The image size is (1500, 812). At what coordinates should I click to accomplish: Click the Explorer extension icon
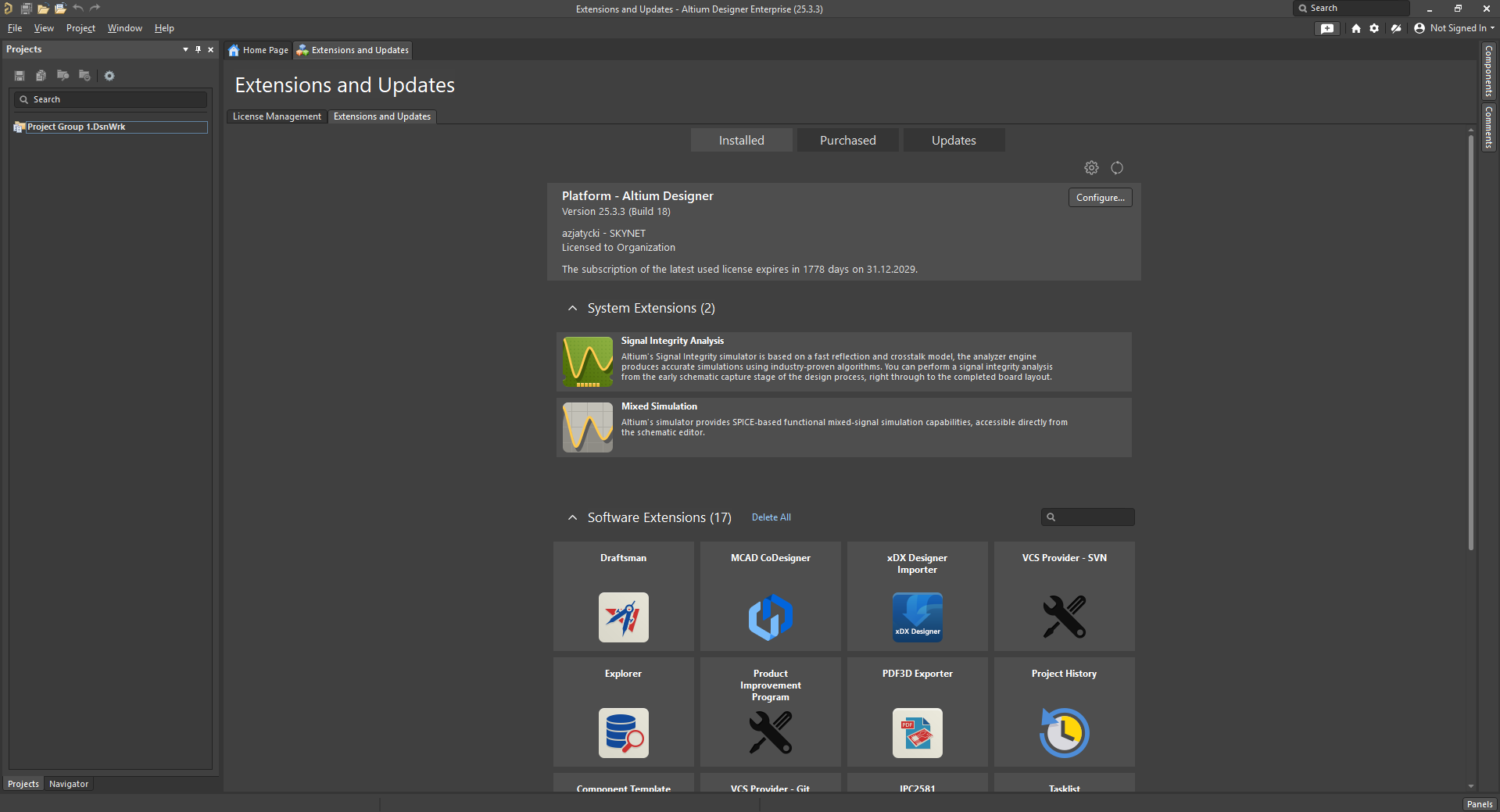(624, 733)
